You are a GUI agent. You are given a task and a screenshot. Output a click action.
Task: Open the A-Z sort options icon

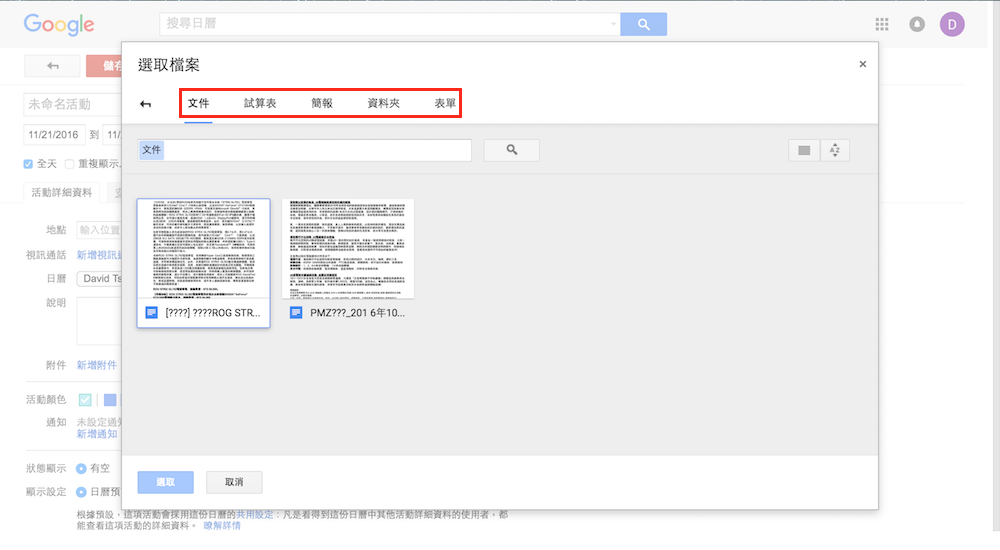pos(835,151)
